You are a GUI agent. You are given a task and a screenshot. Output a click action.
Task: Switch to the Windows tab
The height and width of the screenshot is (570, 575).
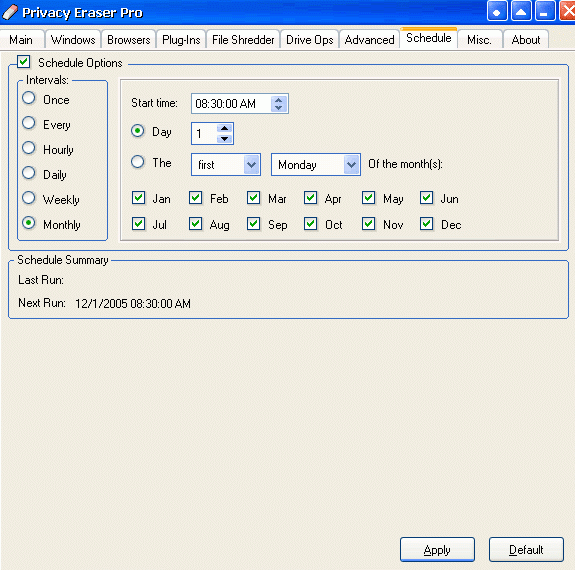[x=73, y=40]
